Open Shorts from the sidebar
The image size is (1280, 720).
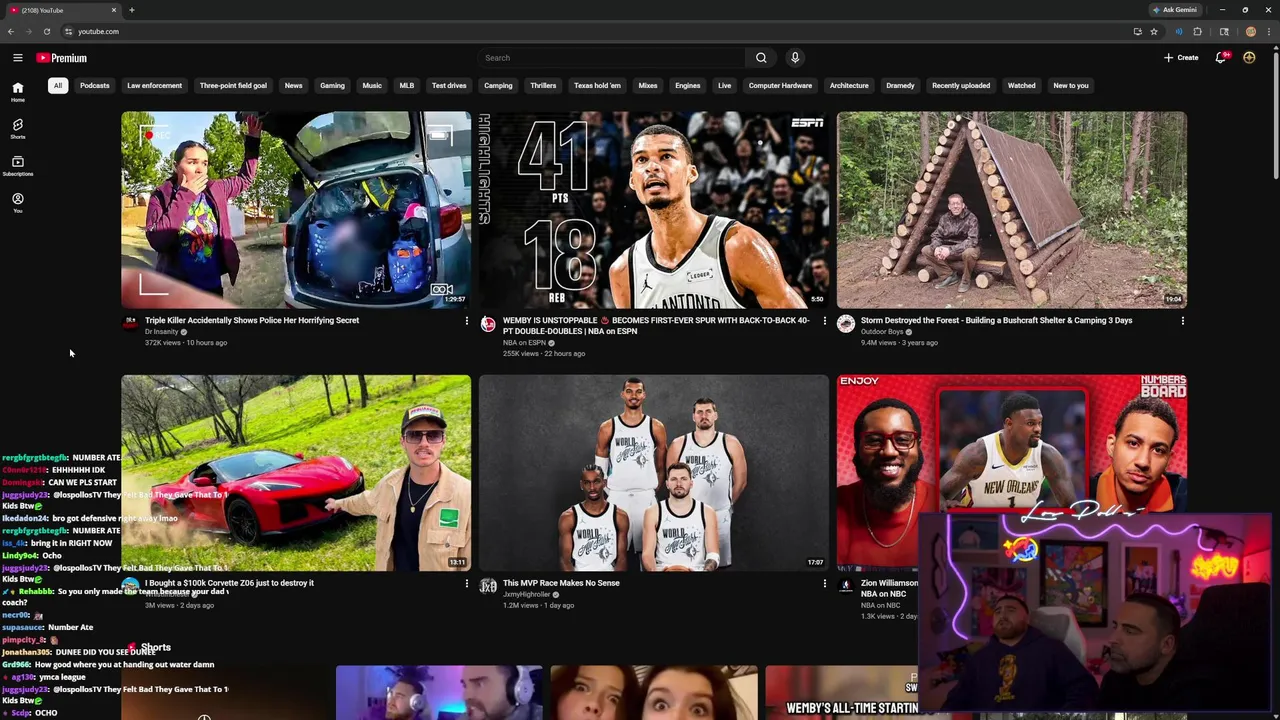(17, 129)
